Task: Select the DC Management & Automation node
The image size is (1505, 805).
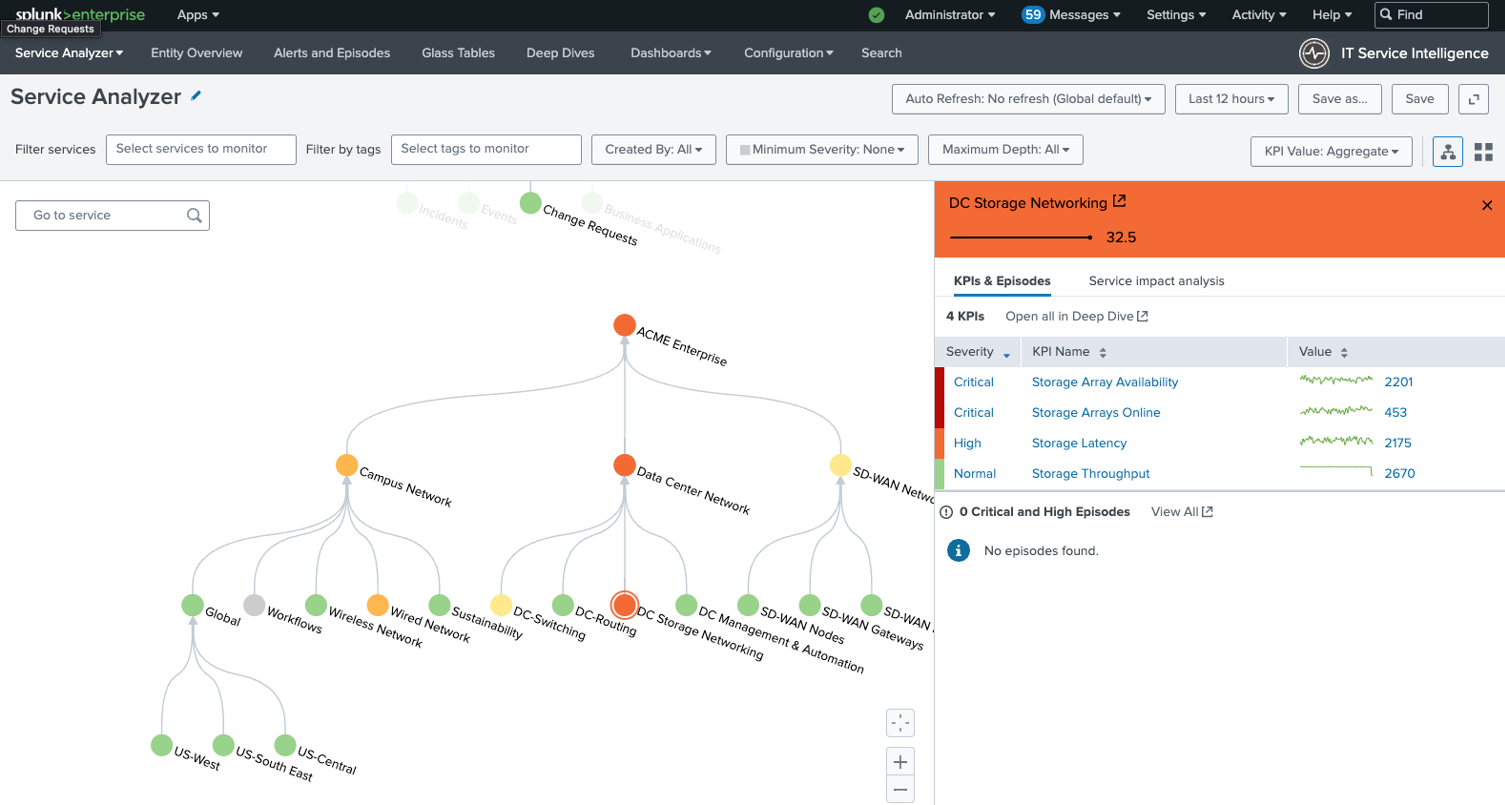Action: (686, 605)
